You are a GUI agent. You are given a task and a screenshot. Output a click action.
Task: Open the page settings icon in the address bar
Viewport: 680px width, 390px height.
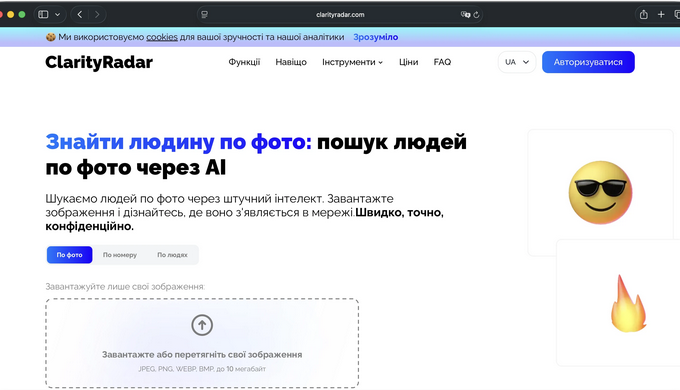204,14
